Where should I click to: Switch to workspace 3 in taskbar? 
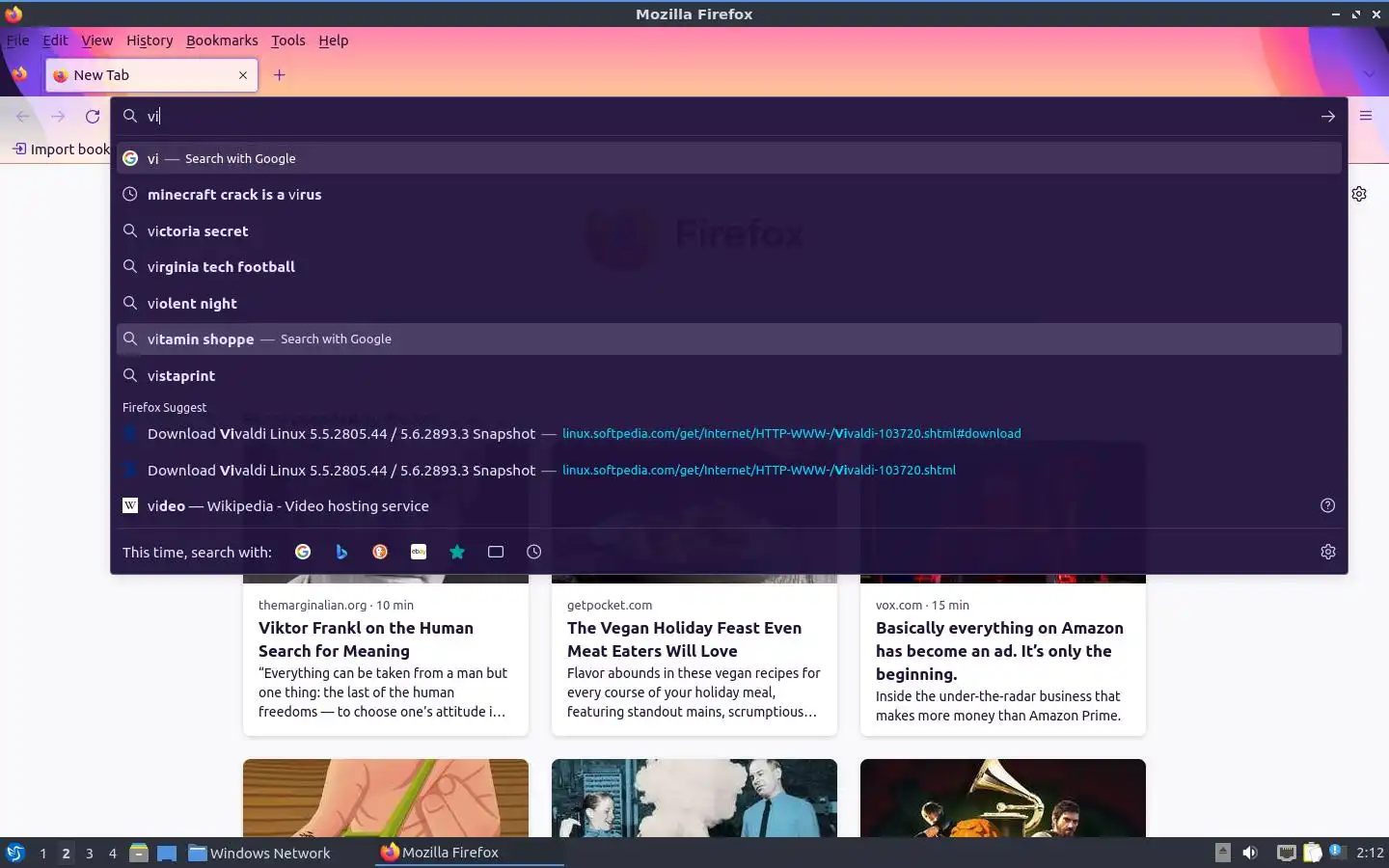(90, 853)
